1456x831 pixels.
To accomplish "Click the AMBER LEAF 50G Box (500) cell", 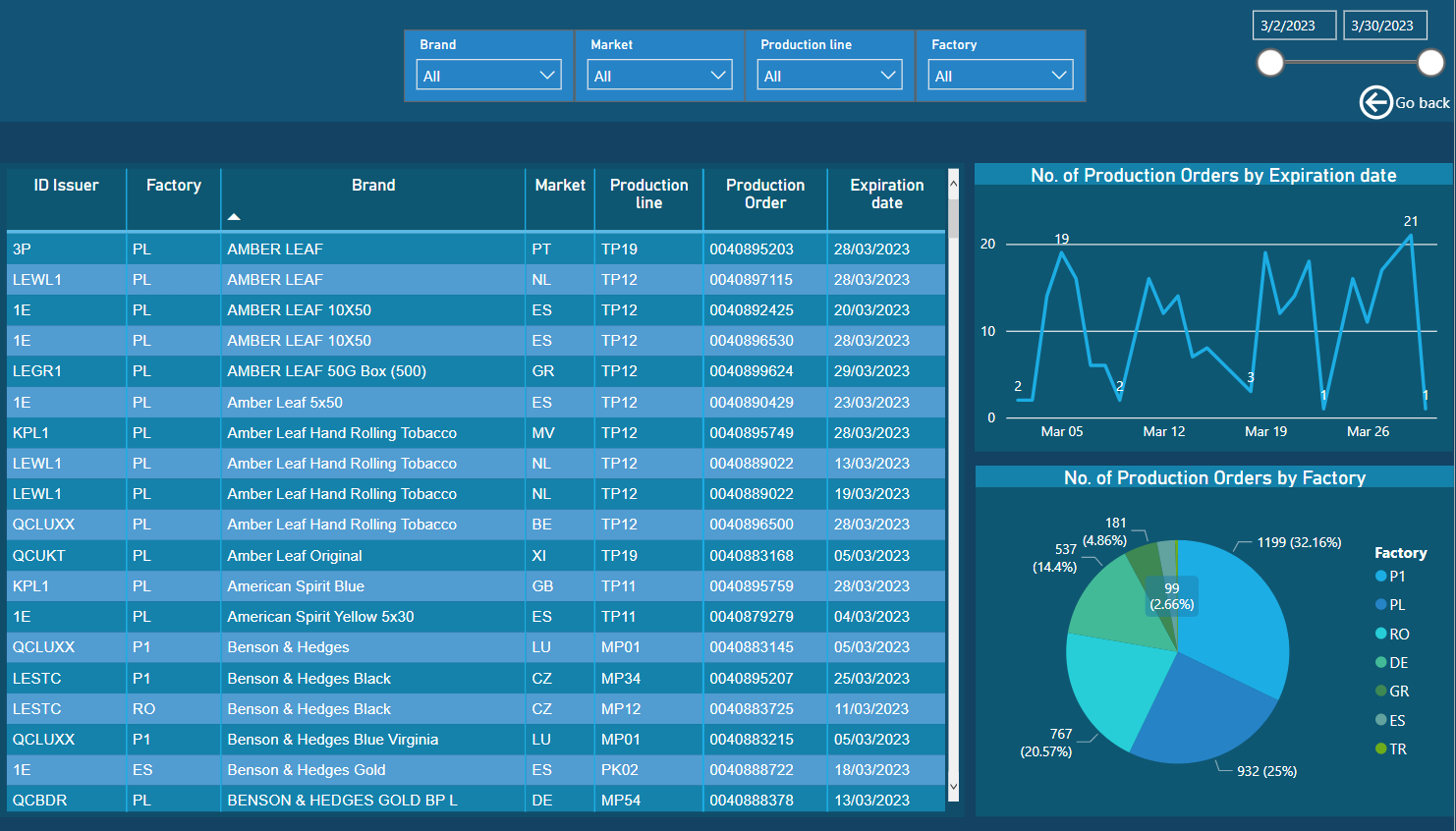I will 373,371.
